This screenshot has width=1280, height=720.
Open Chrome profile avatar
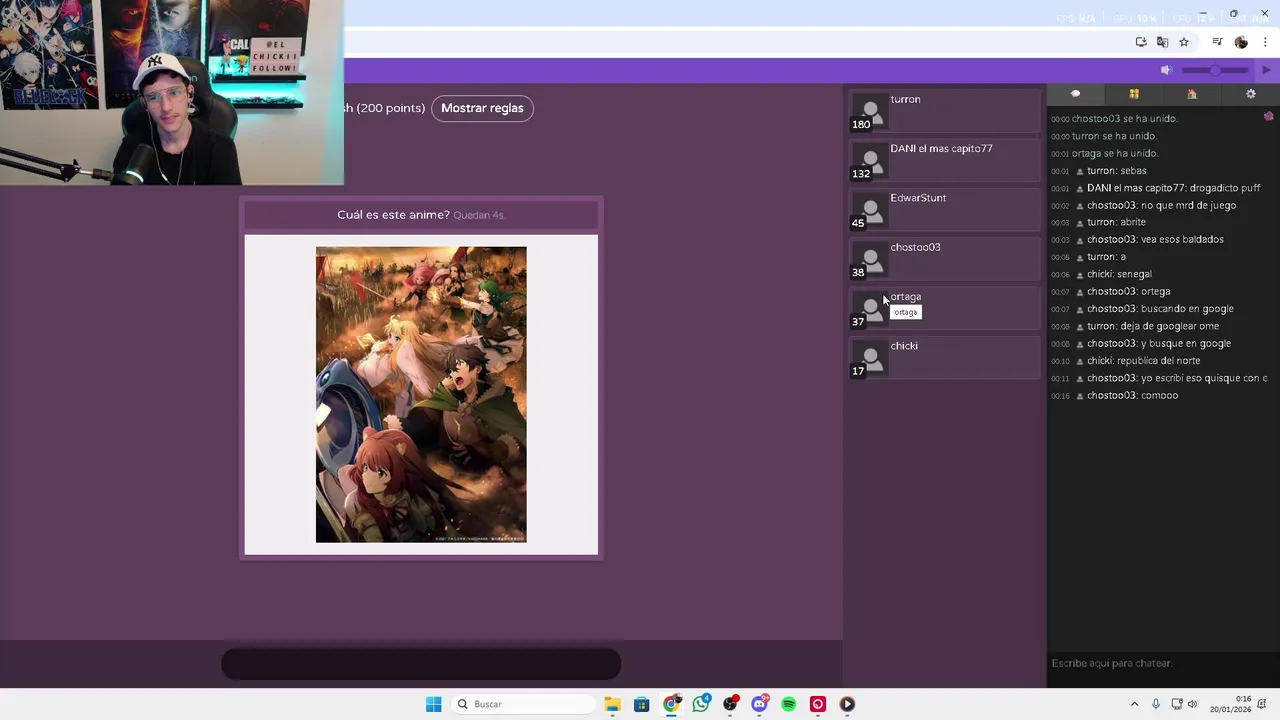pyautogui.click(x=1241, y=42)
